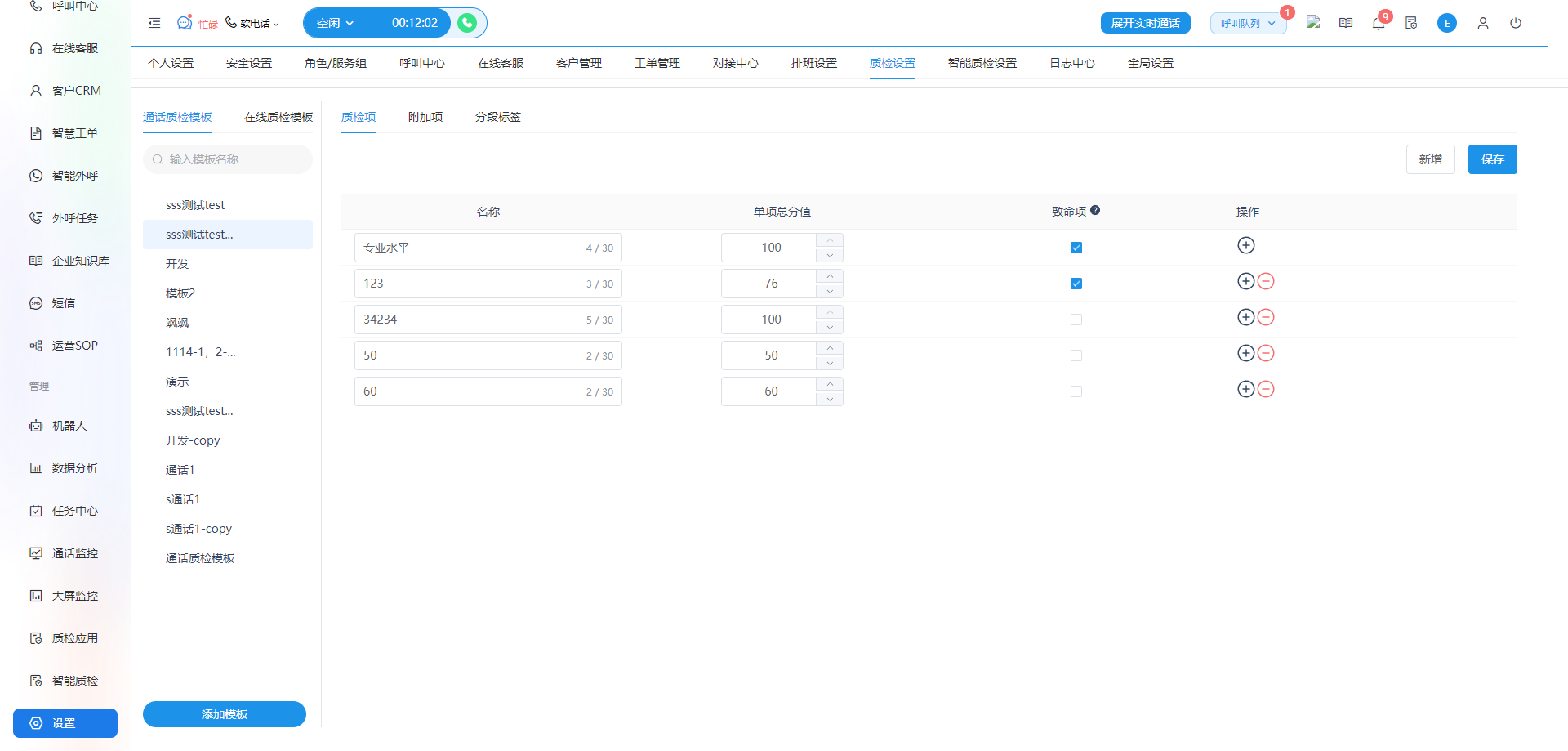Screen dimensions: 1568x751
Task: Check fatal item for row 50
Action: point(1076,355)
